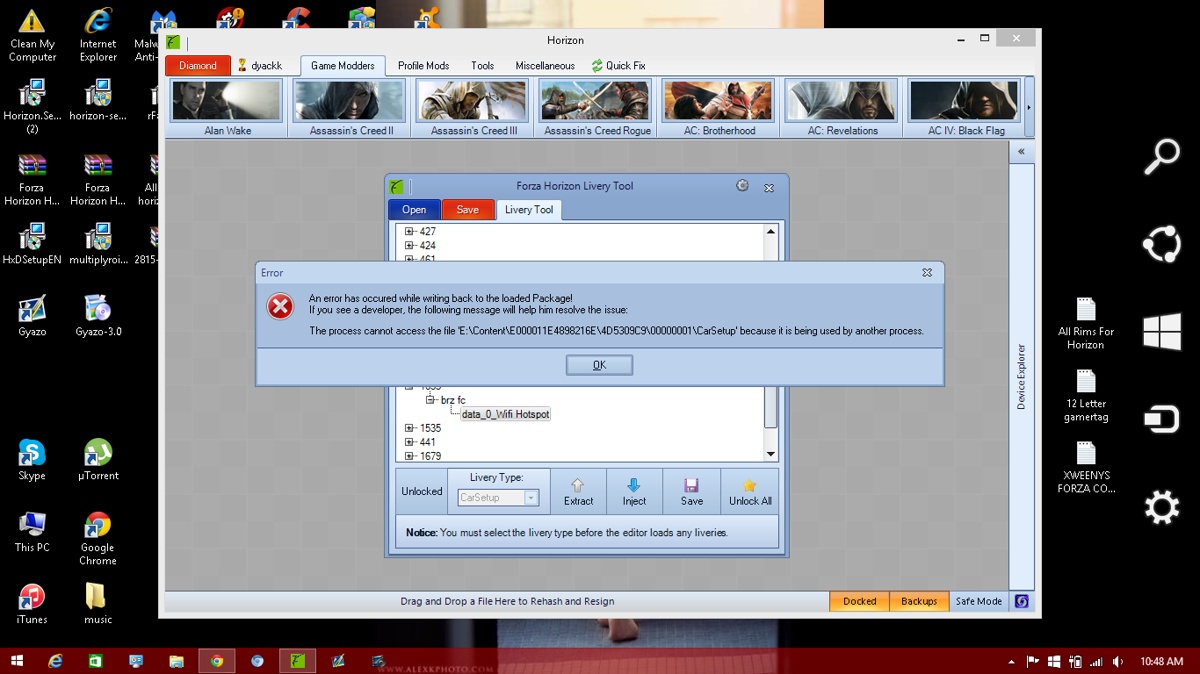
Task: Open the AC: Brotherhood modder
Action: tap(720, 108)
